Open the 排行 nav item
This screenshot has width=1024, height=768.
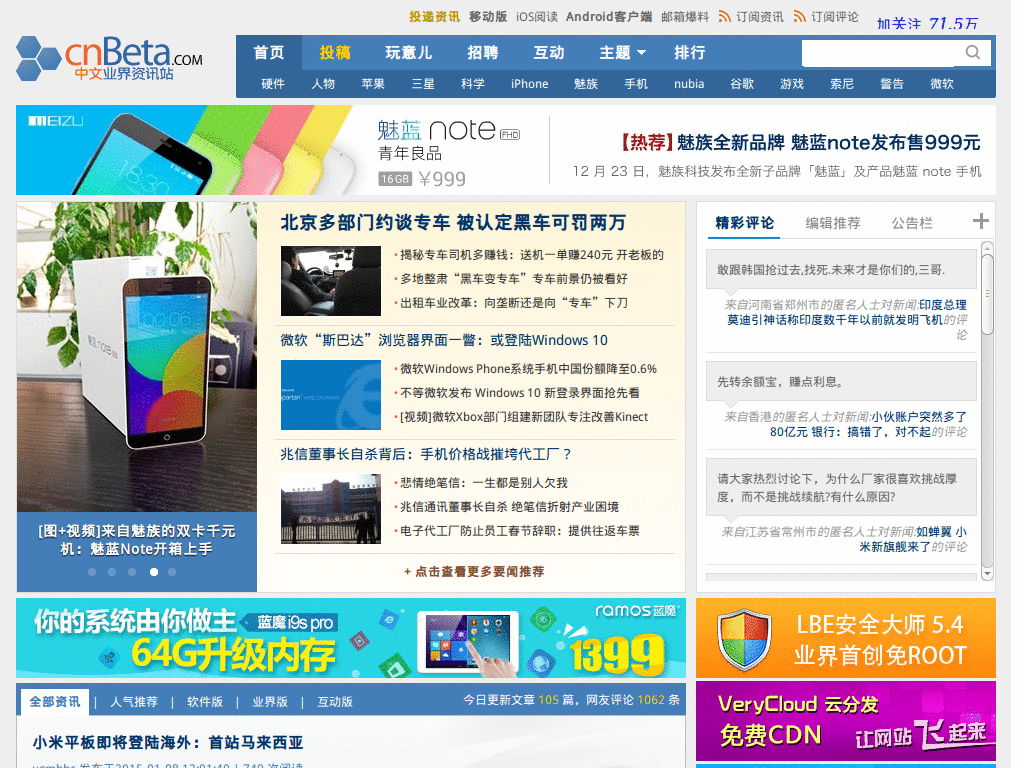690,52
